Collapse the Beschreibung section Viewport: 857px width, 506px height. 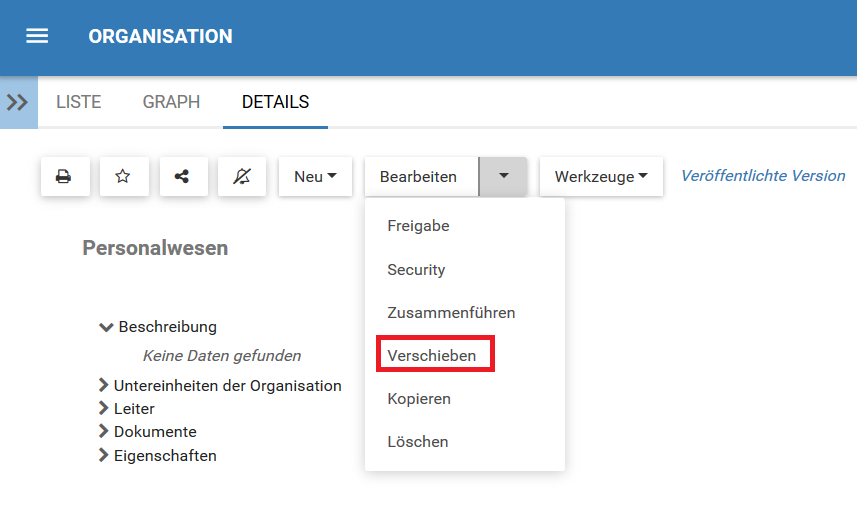[x=107, y=327]
